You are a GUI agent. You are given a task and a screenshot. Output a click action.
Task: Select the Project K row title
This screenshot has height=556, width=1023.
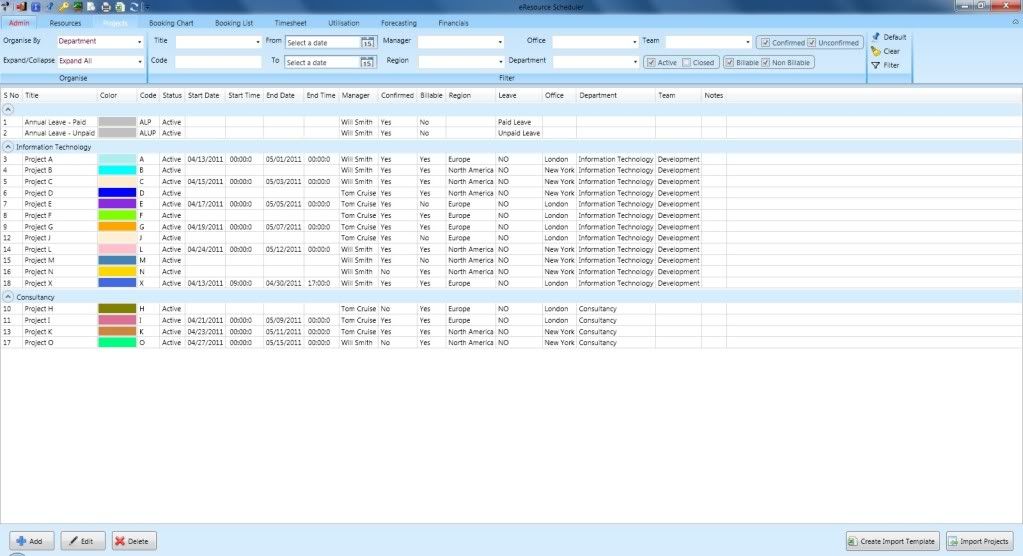point(38,332)
